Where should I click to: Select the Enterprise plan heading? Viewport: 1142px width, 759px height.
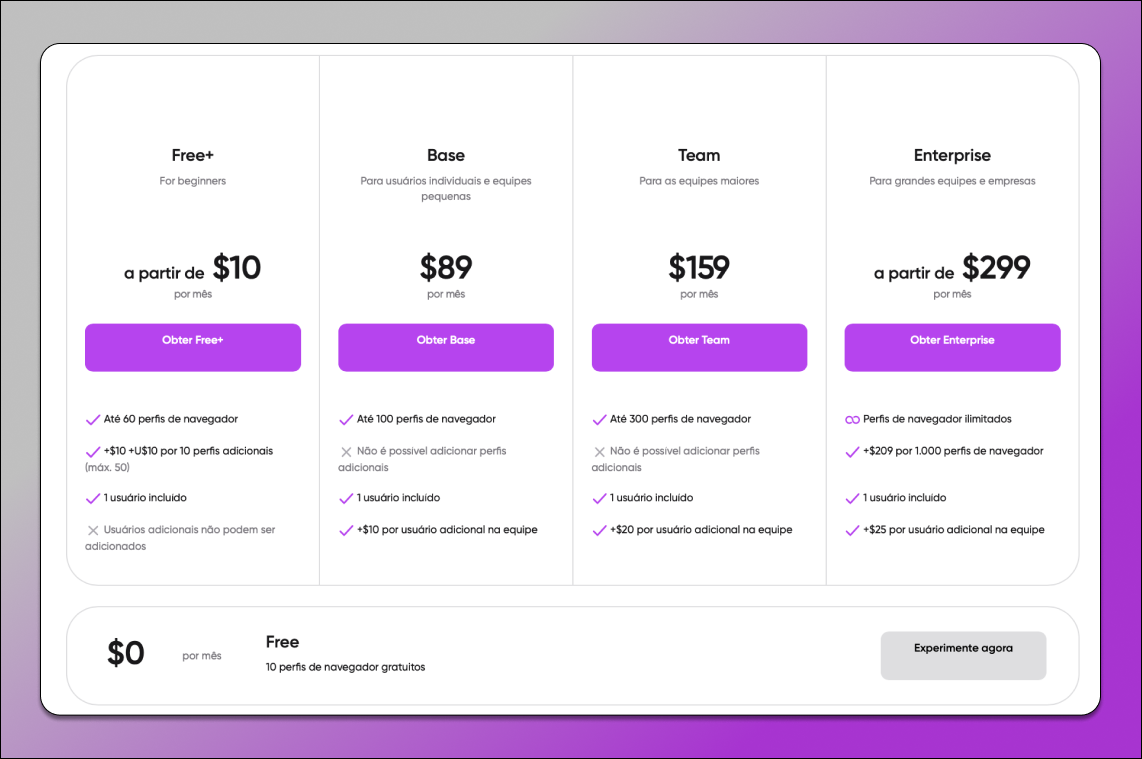coord(952,155)
